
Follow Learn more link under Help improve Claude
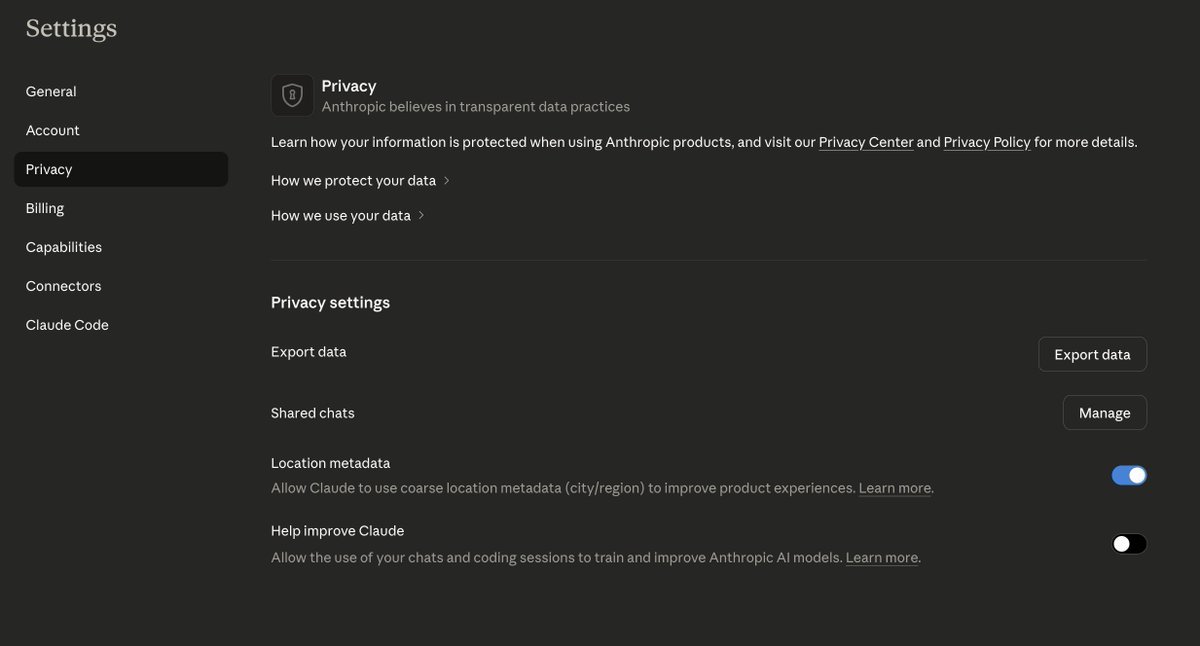click(x=882, y=558)
